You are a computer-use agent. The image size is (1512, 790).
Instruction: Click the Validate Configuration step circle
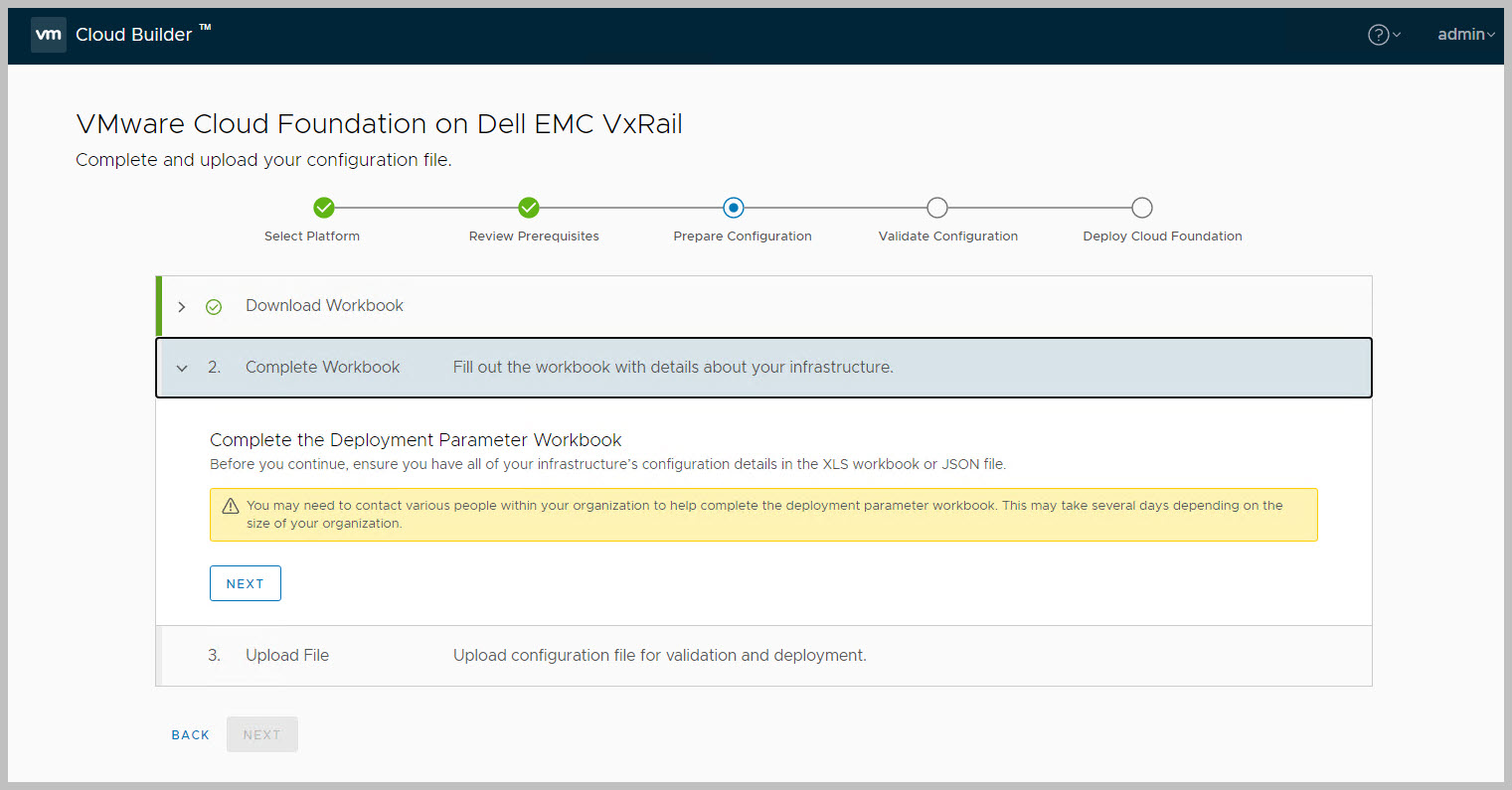pos(937,208)
